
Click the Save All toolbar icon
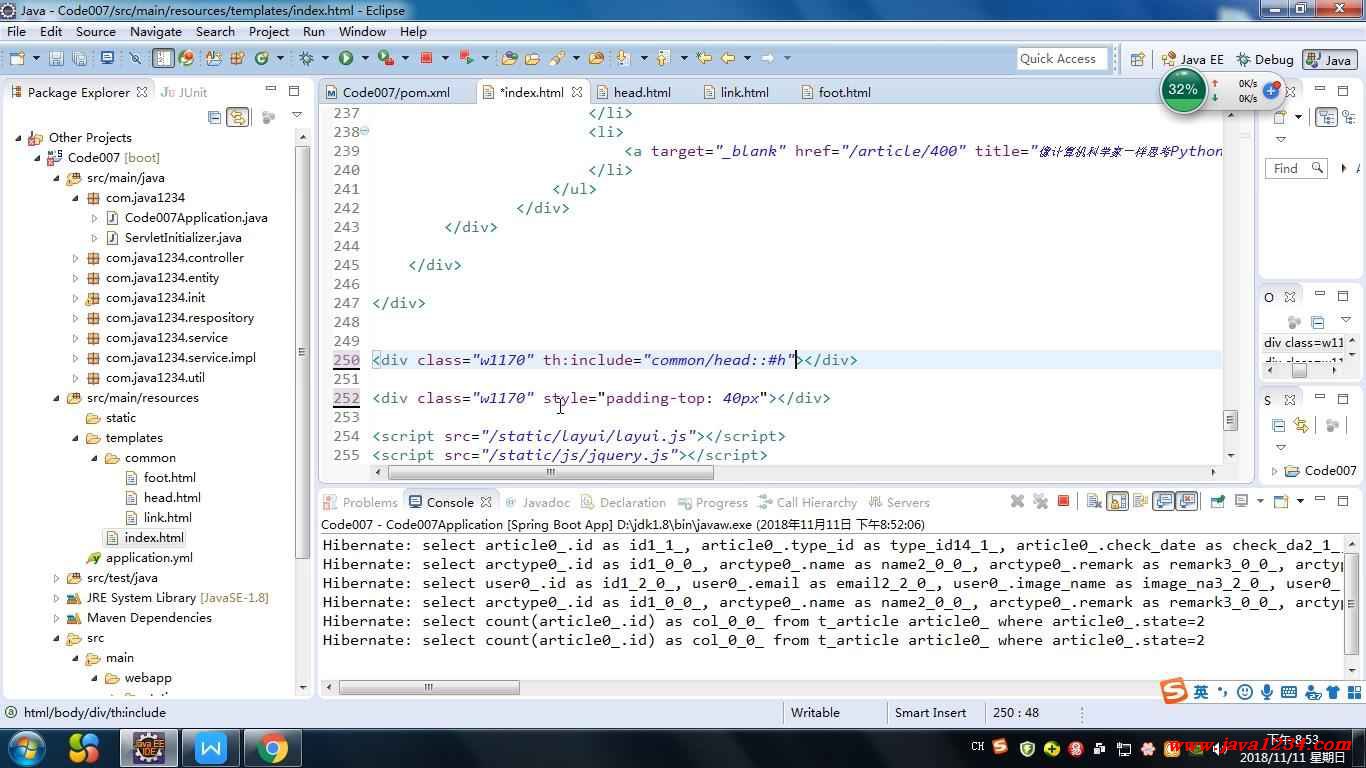click(79, 58)
